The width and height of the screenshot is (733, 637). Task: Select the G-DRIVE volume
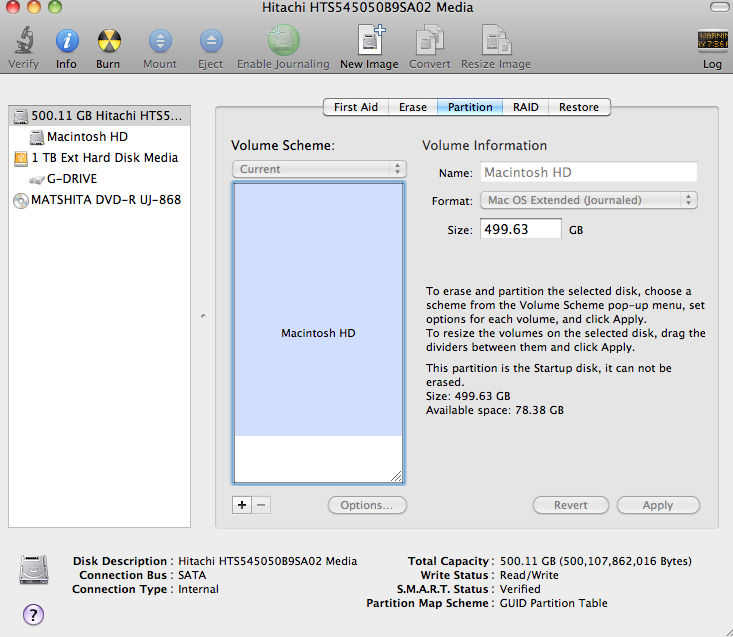pos(99,179)
